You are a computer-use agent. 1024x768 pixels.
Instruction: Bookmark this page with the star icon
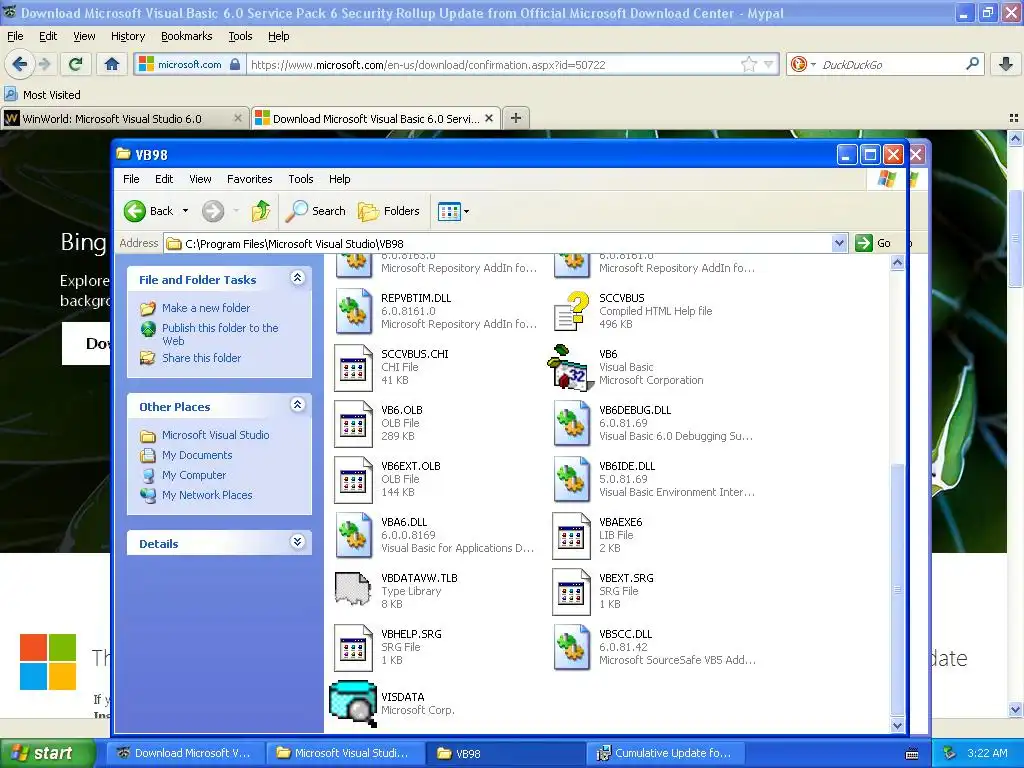(748, 64)
